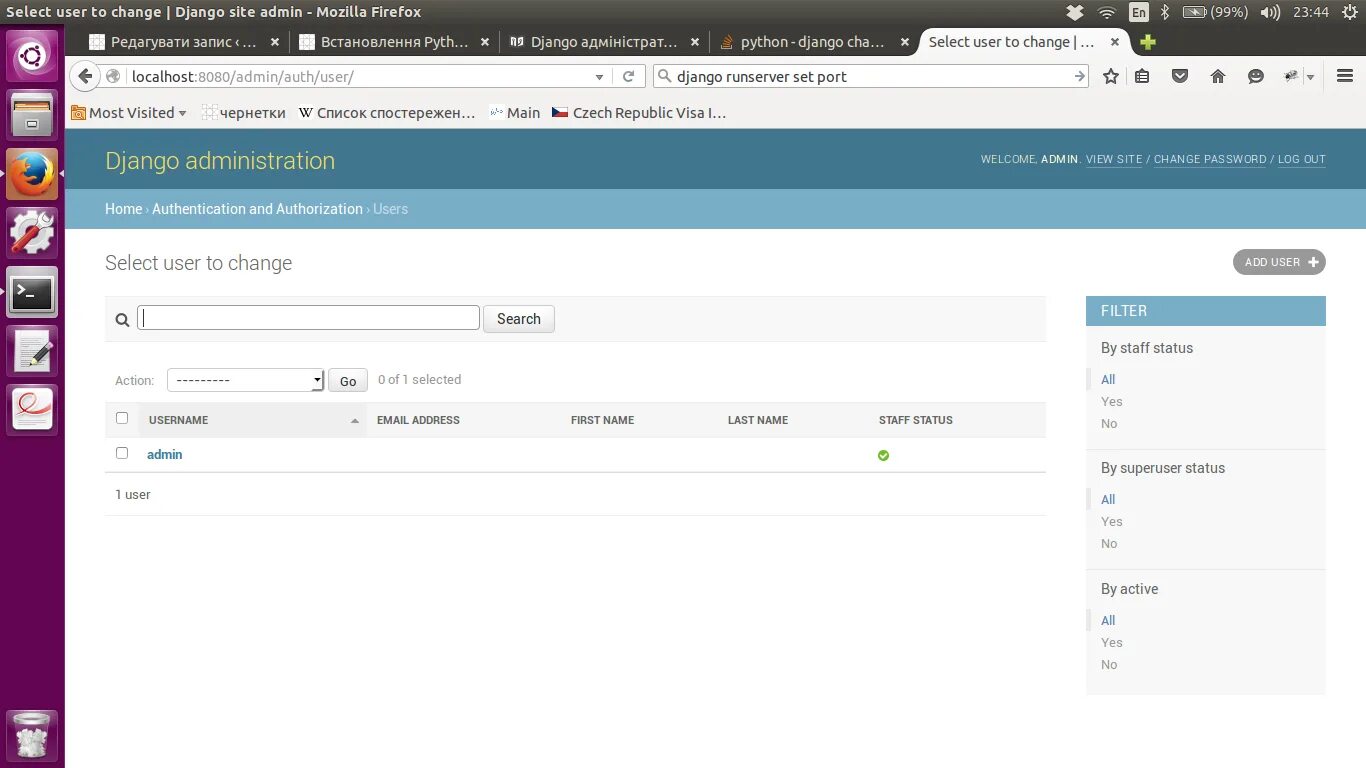This screenshot has height=768, width=1366.
Task: Open System Settings from the dock
Action: 33,233
